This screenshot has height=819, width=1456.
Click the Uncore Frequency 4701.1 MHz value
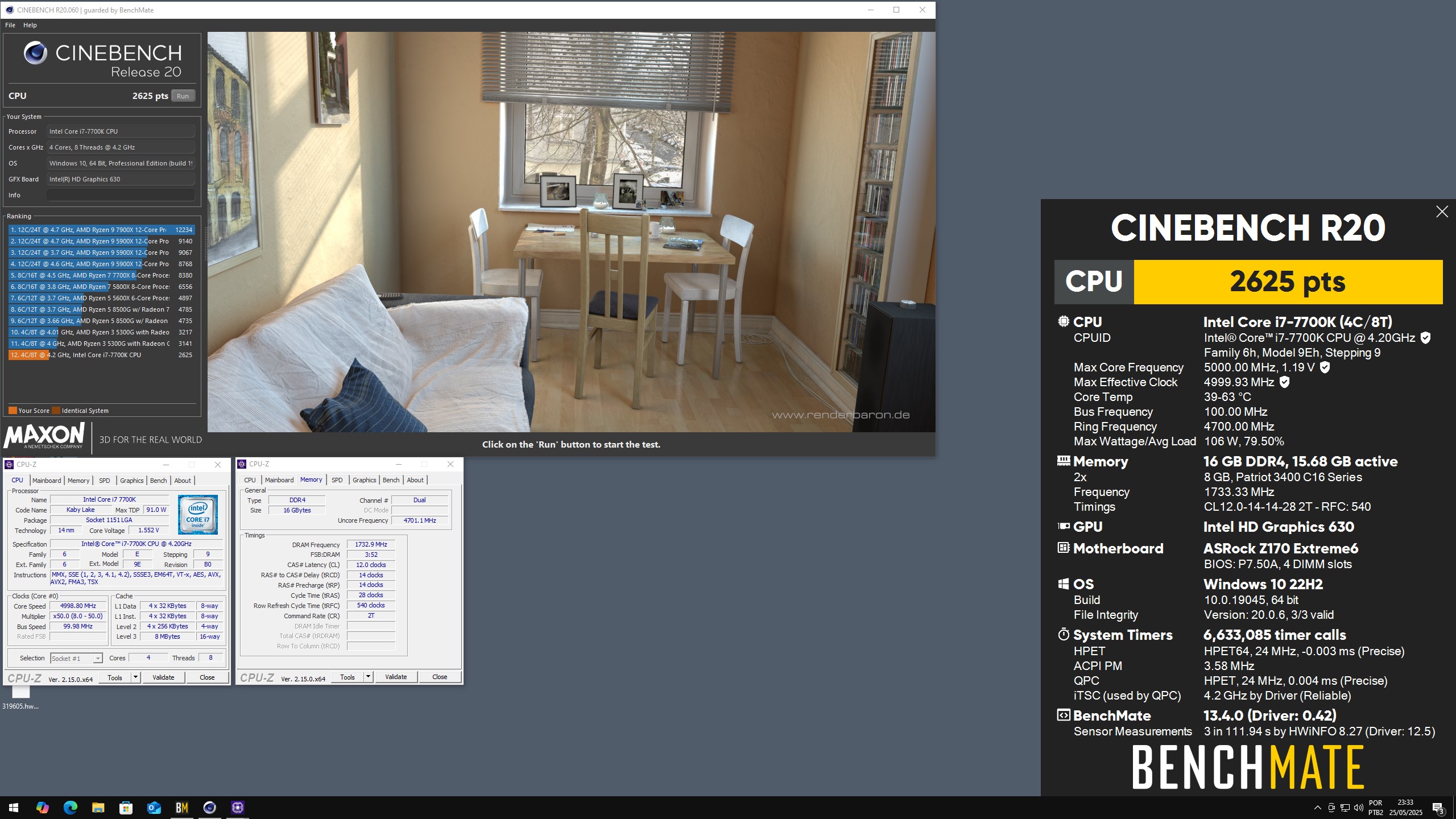point(420,520)
